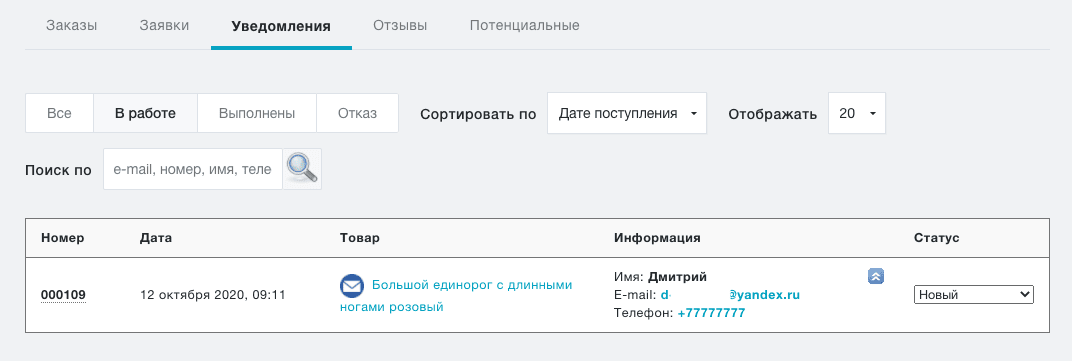Expand the Отображать 20 count dropdown

click(857, 113)
